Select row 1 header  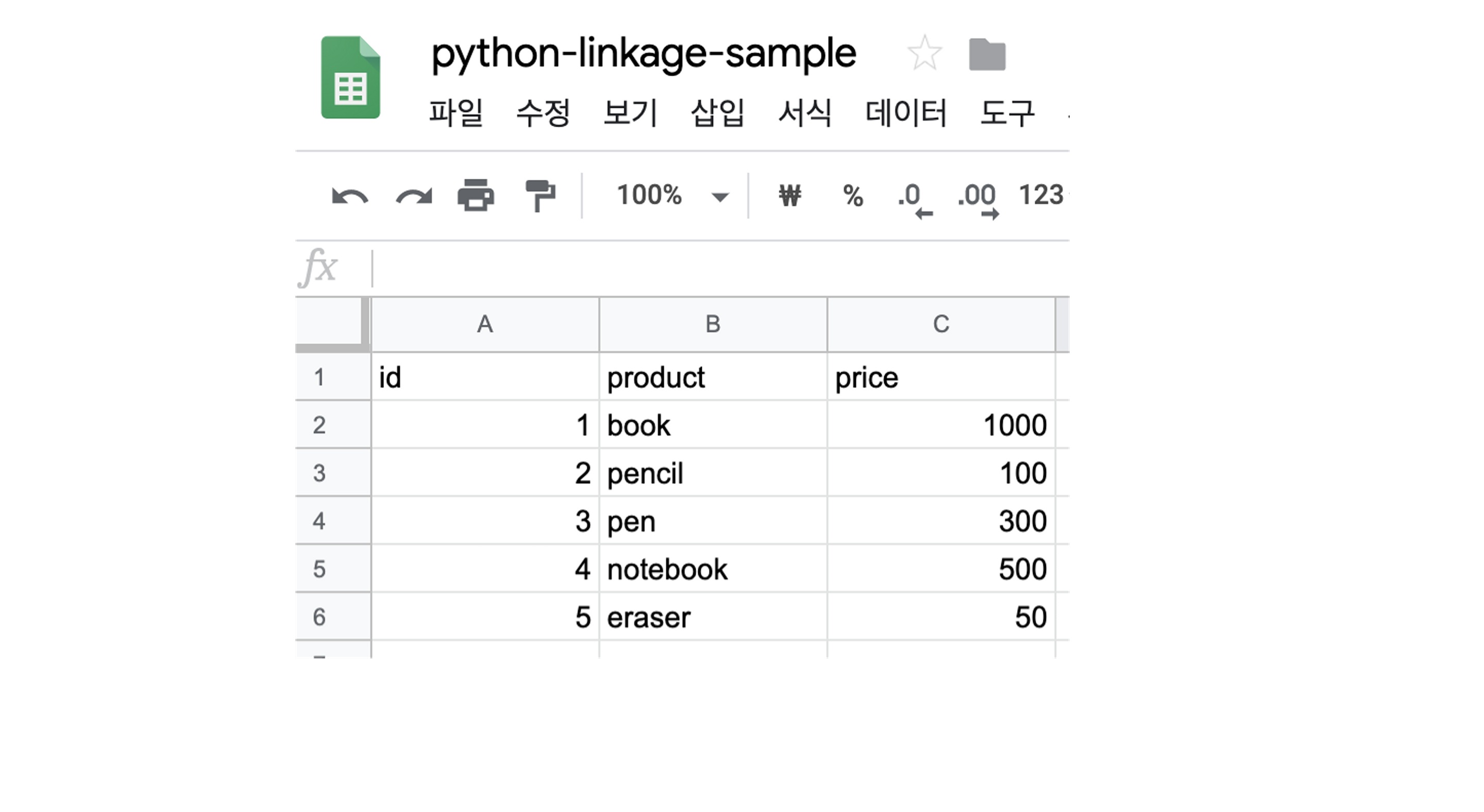tap(333, 377)
